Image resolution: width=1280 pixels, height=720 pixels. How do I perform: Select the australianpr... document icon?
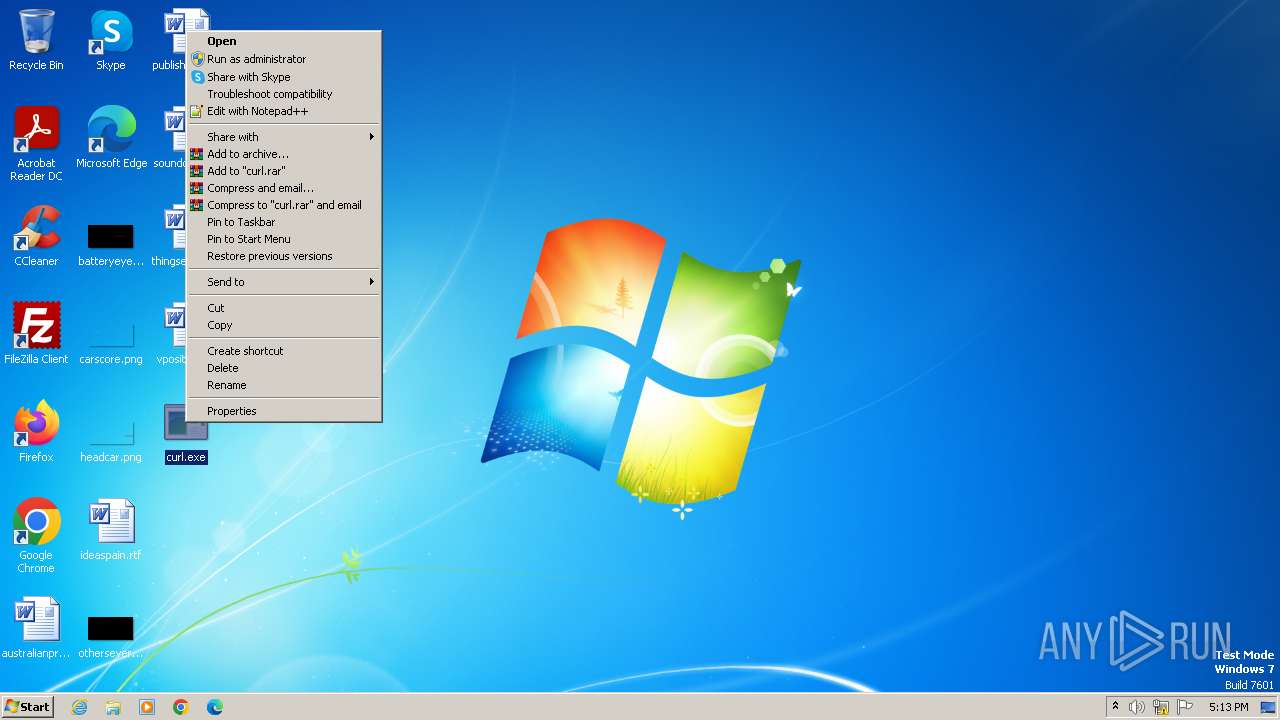point(36,627)
